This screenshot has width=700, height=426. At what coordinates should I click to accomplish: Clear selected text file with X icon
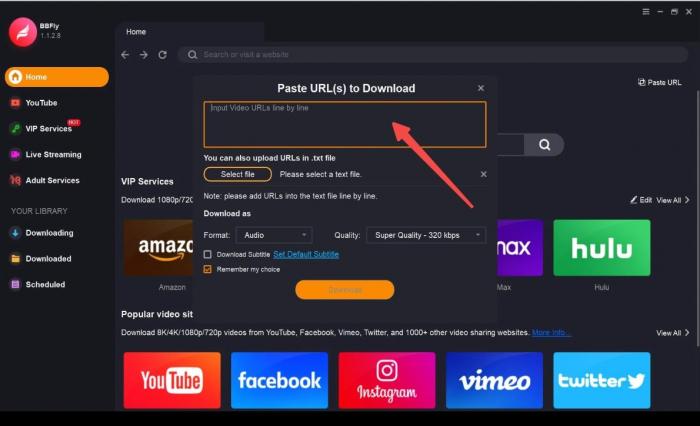[x=483, y=174]
